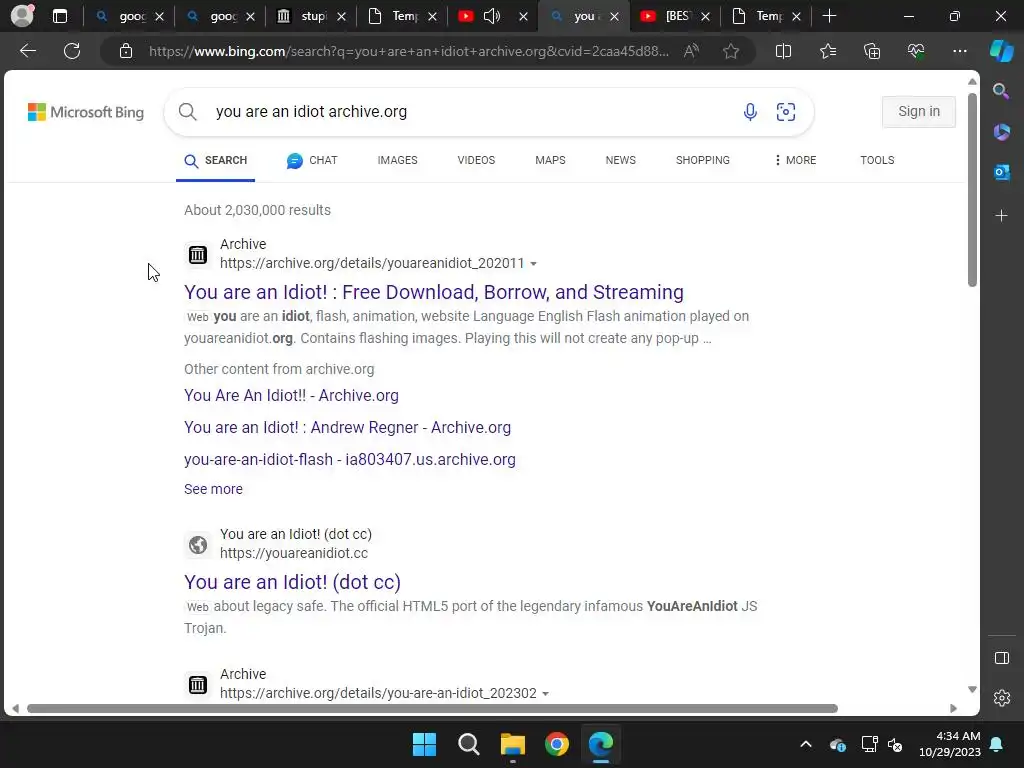Open TOOLS search options

pos(877,160)
